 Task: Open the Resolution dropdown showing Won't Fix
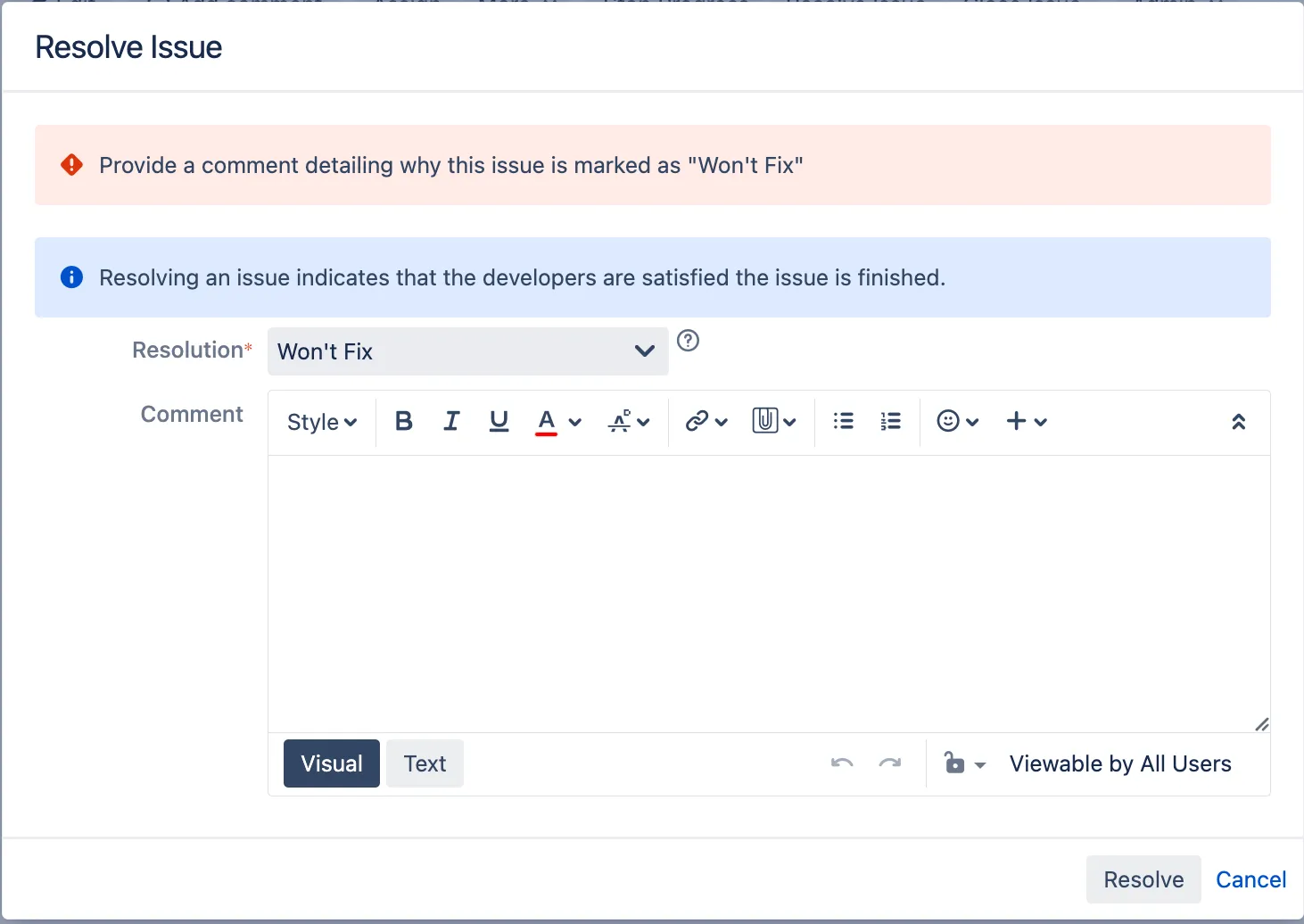coord(468,351)
